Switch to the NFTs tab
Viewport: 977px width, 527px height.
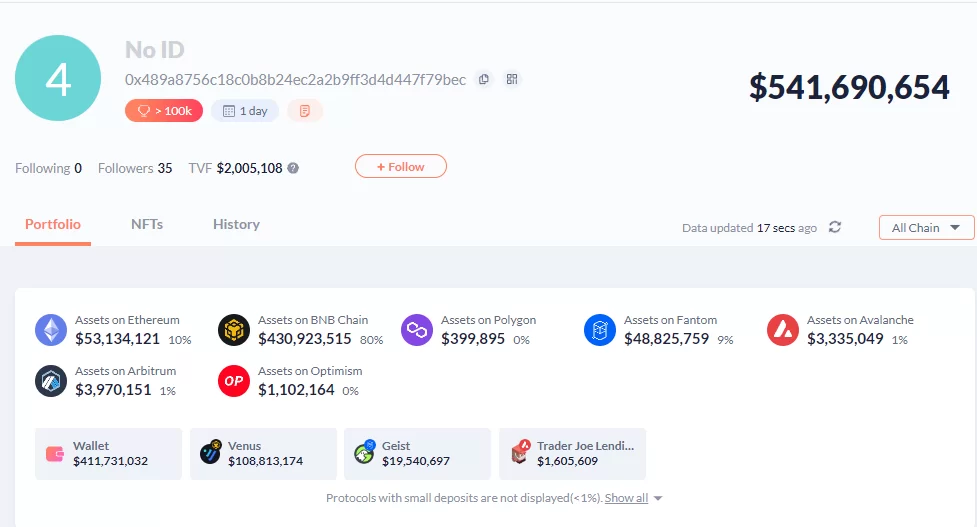tap(147, 225)
